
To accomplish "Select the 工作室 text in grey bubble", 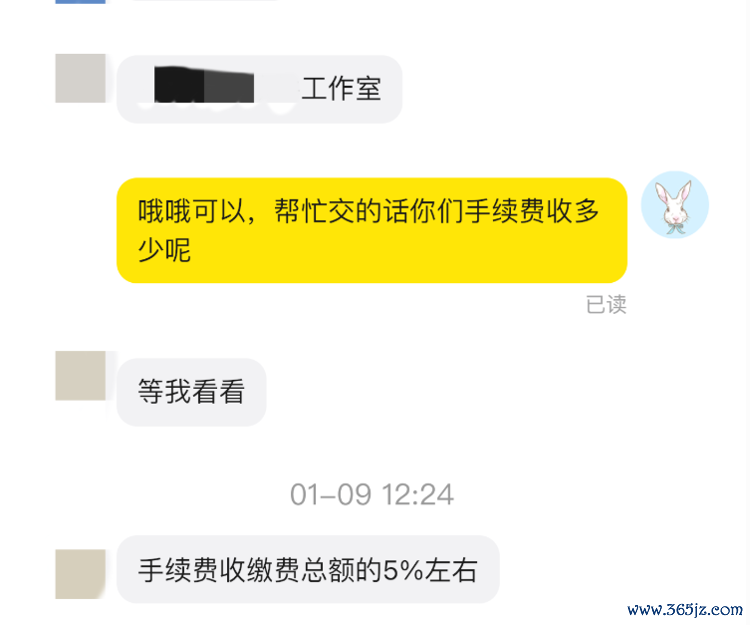I will [x=341, y=89].
